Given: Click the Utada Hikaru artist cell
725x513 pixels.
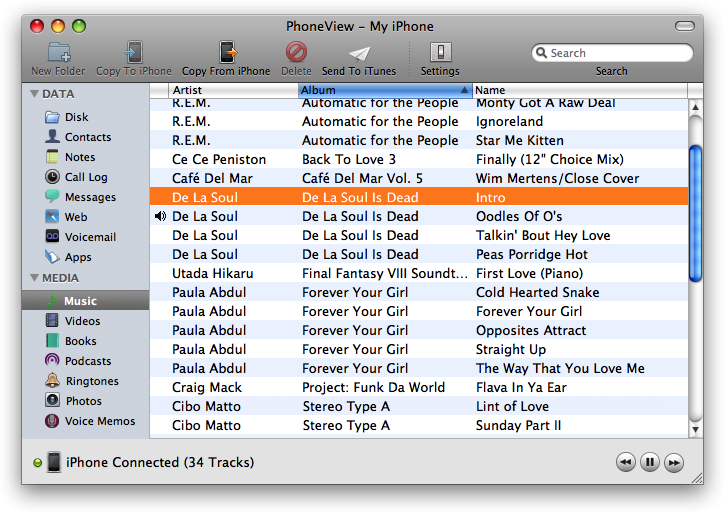Looking at the screenshot, I should (x=213, y=273).
